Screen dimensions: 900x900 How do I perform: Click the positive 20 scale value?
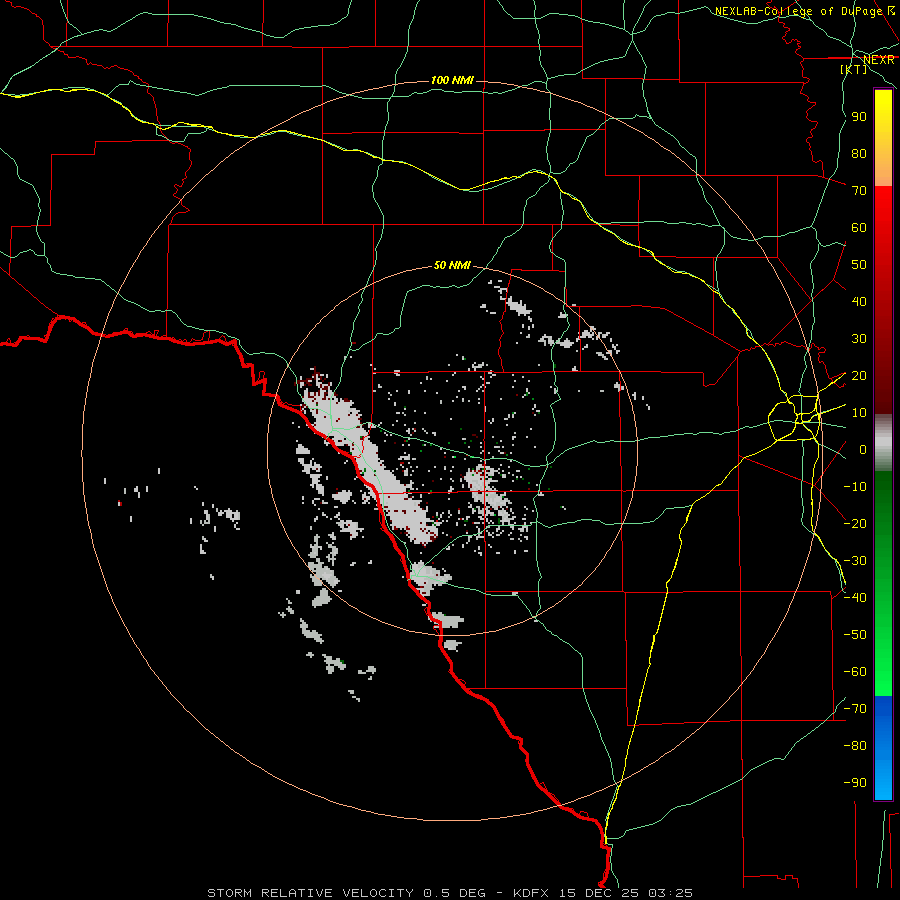[859, 376]
